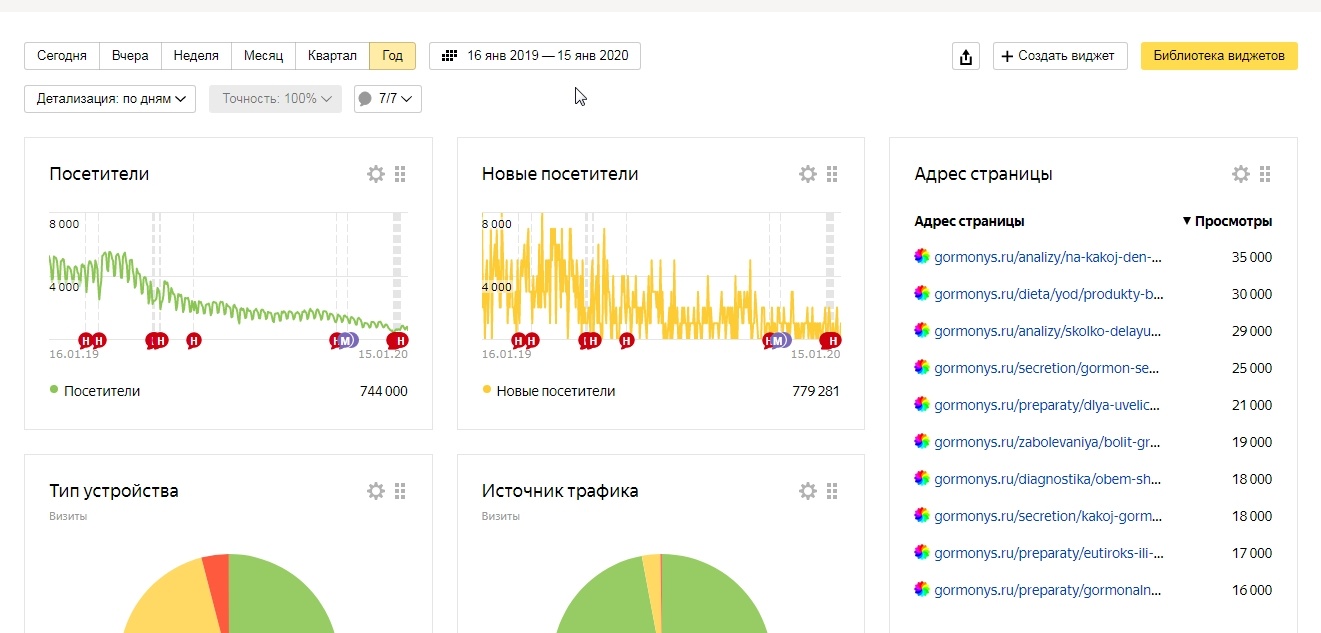Open gormonys.ru/zabolevaniya/bolit-gr link
The height and width of the screenshot is (633, 1321).
click(1048, 442)
